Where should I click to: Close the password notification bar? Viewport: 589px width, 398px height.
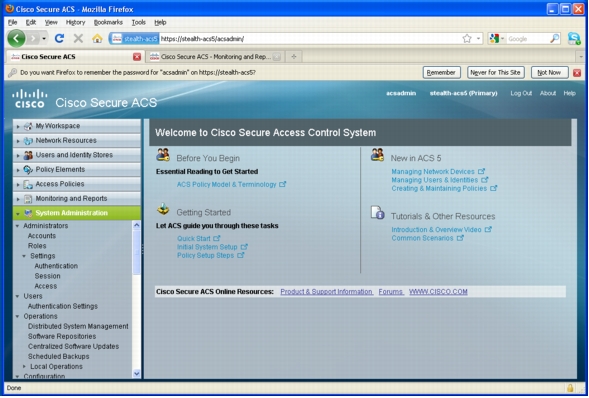[x=577, y=73]
